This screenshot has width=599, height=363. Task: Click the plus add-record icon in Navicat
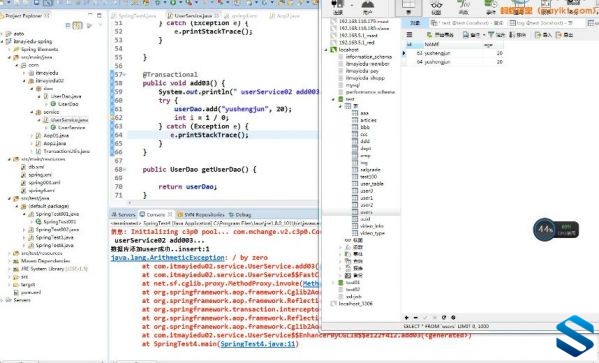tap(406, 318)
